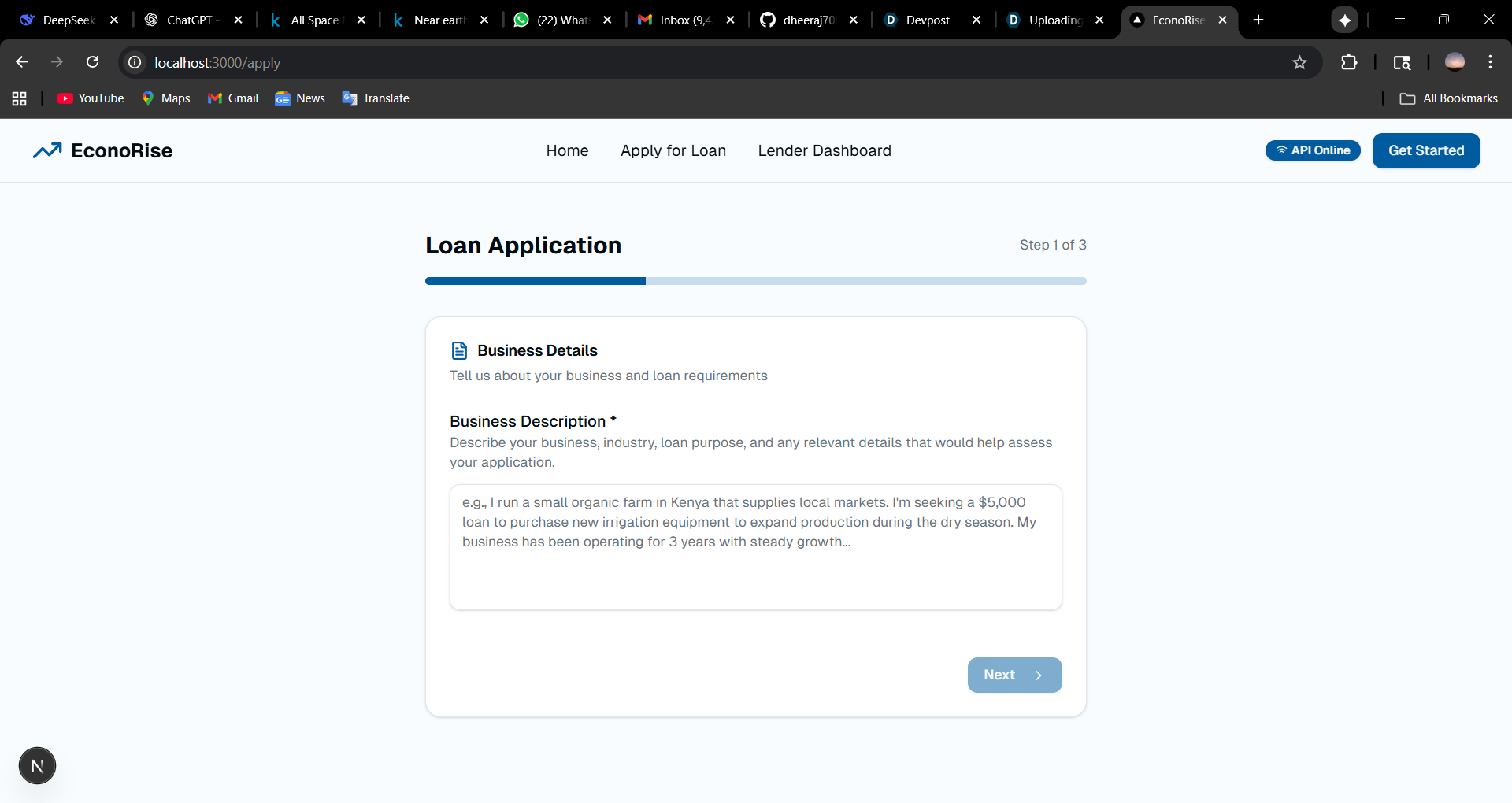The width and height of the screenshot is (1512, 803).
Task: Open the News bookmark
Action: [x=300, y=98]
